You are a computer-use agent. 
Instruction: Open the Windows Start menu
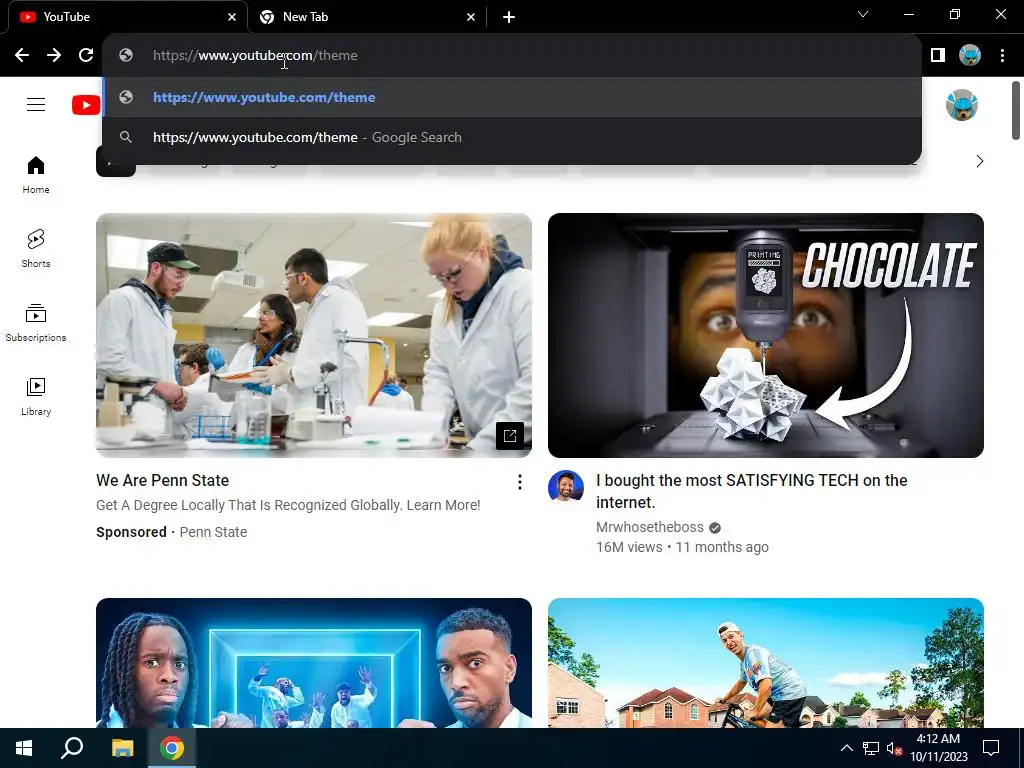click(24, 748)
